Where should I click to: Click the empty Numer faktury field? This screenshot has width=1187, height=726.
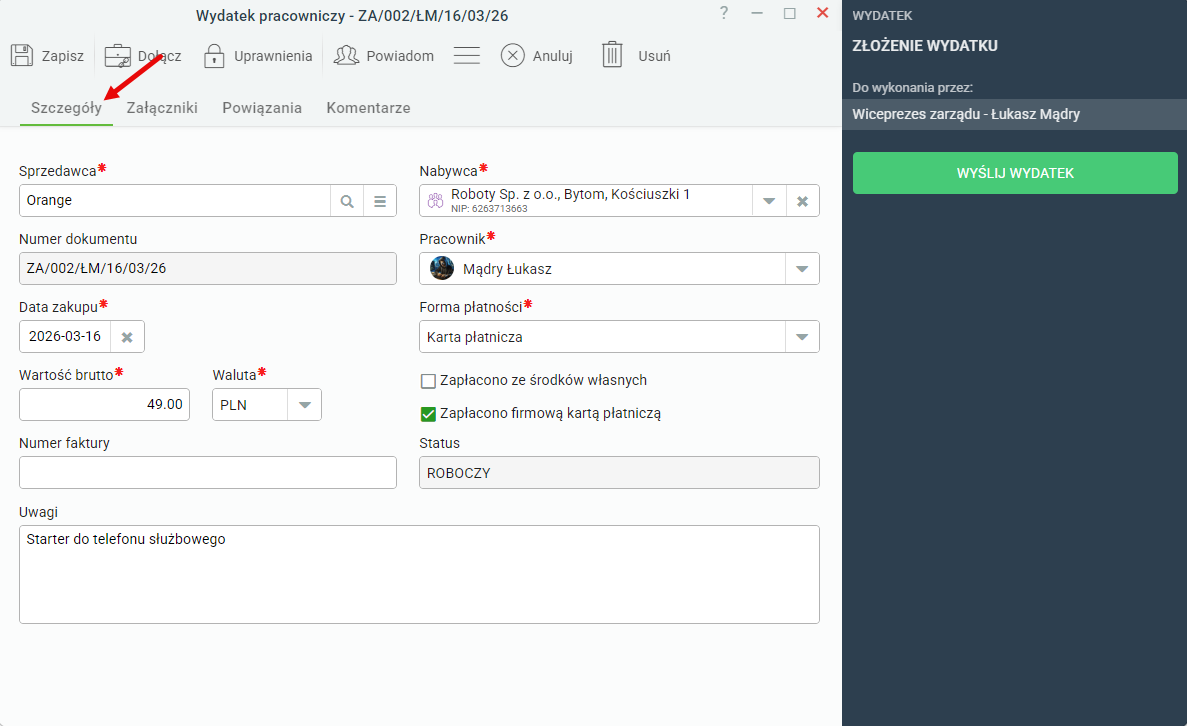207,472
